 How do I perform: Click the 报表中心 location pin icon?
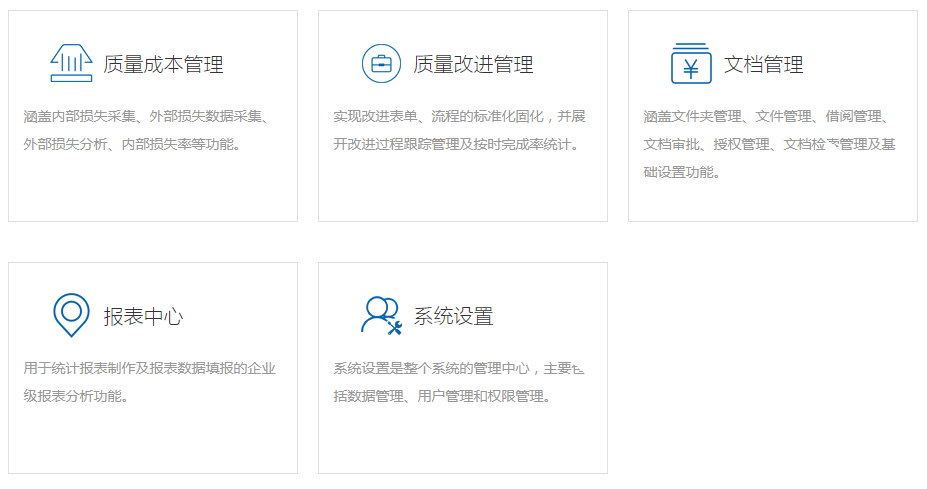(x=71, y=315)
